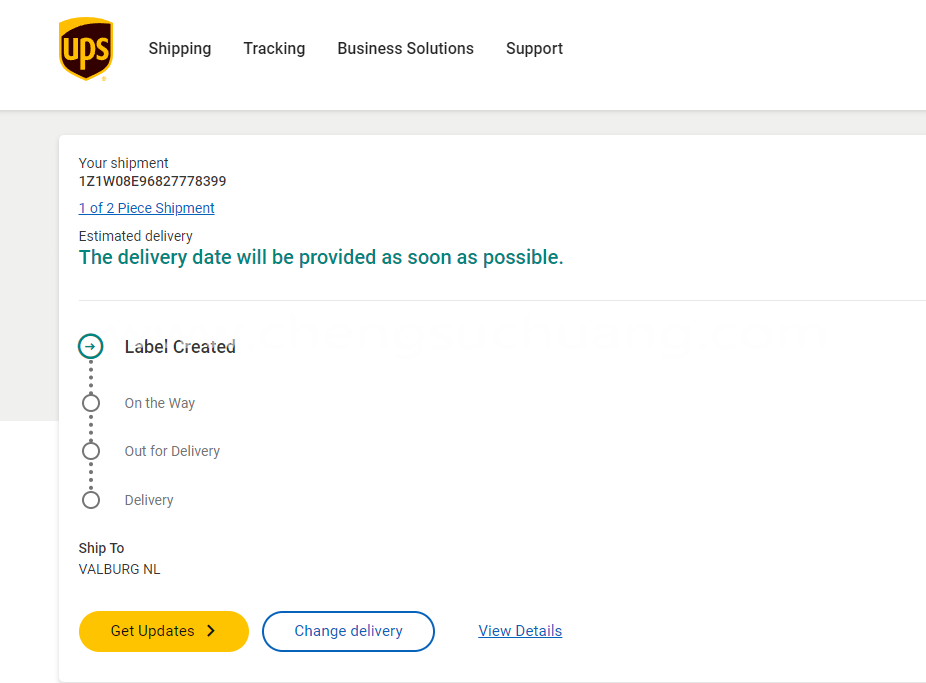Click the On the Way step label
The image size is (926, 683).
click(x=159, y=403)
